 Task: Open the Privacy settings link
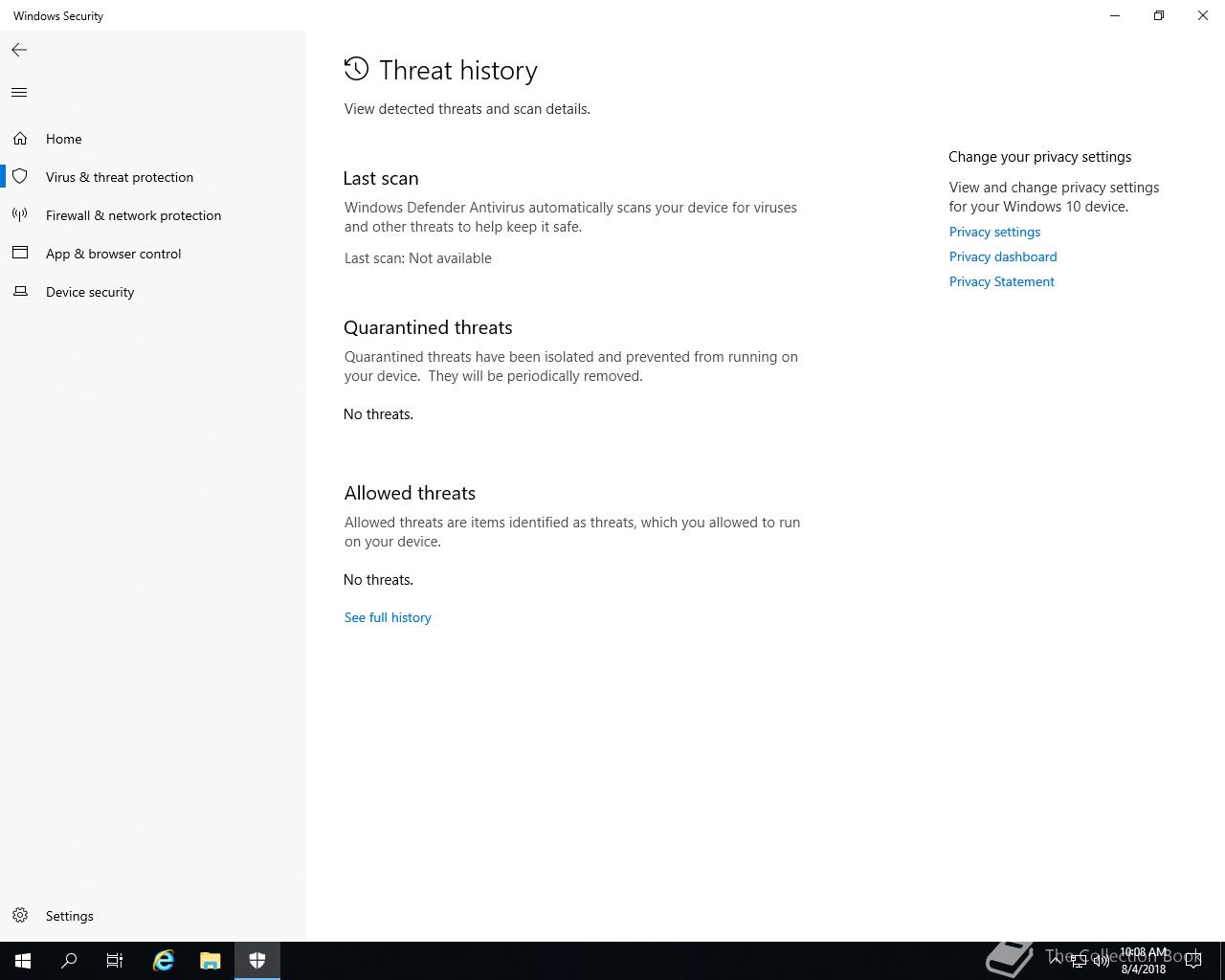point(994,232)
